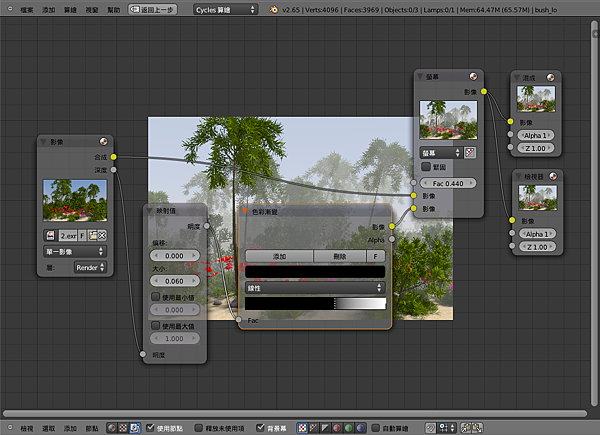Toggle 背景幕 backdrop checkbox
Image resolution: width=600 pixels, height=435 pixels.
click(261, 428)
